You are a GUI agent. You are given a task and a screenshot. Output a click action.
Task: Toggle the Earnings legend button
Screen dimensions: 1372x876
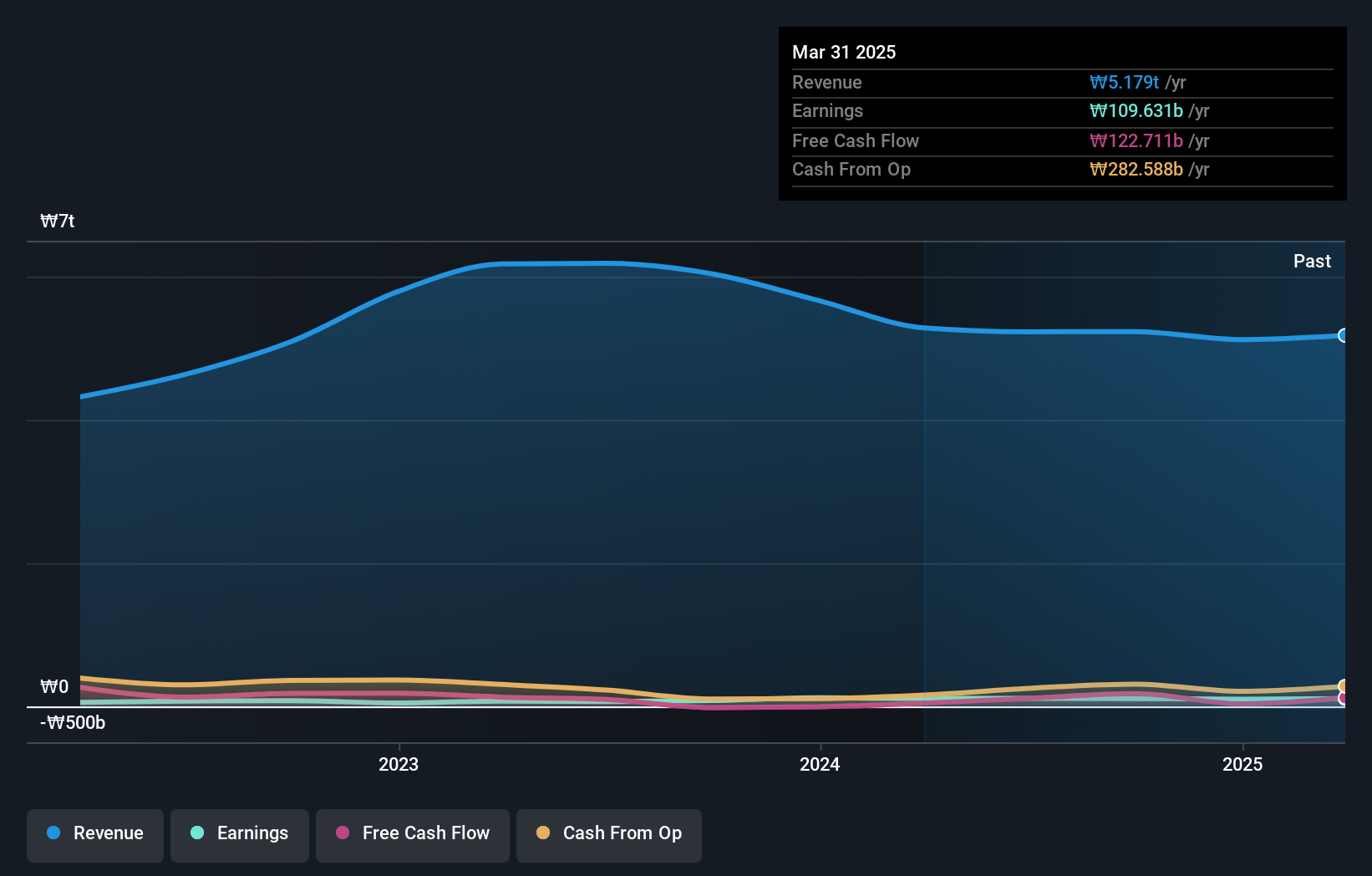(x=240, y=835)
